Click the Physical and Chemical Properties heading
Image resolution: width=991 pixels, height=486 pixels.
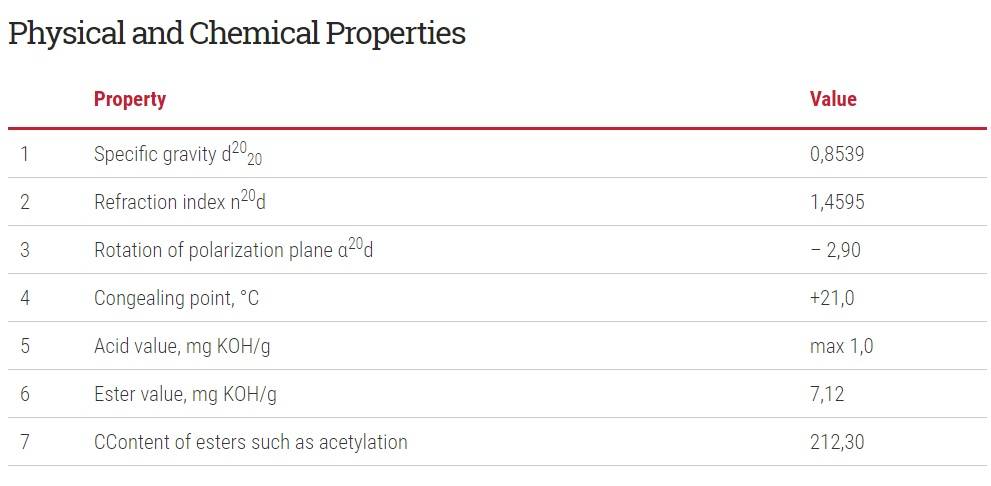pyautogui.click(x=237, y=33)
